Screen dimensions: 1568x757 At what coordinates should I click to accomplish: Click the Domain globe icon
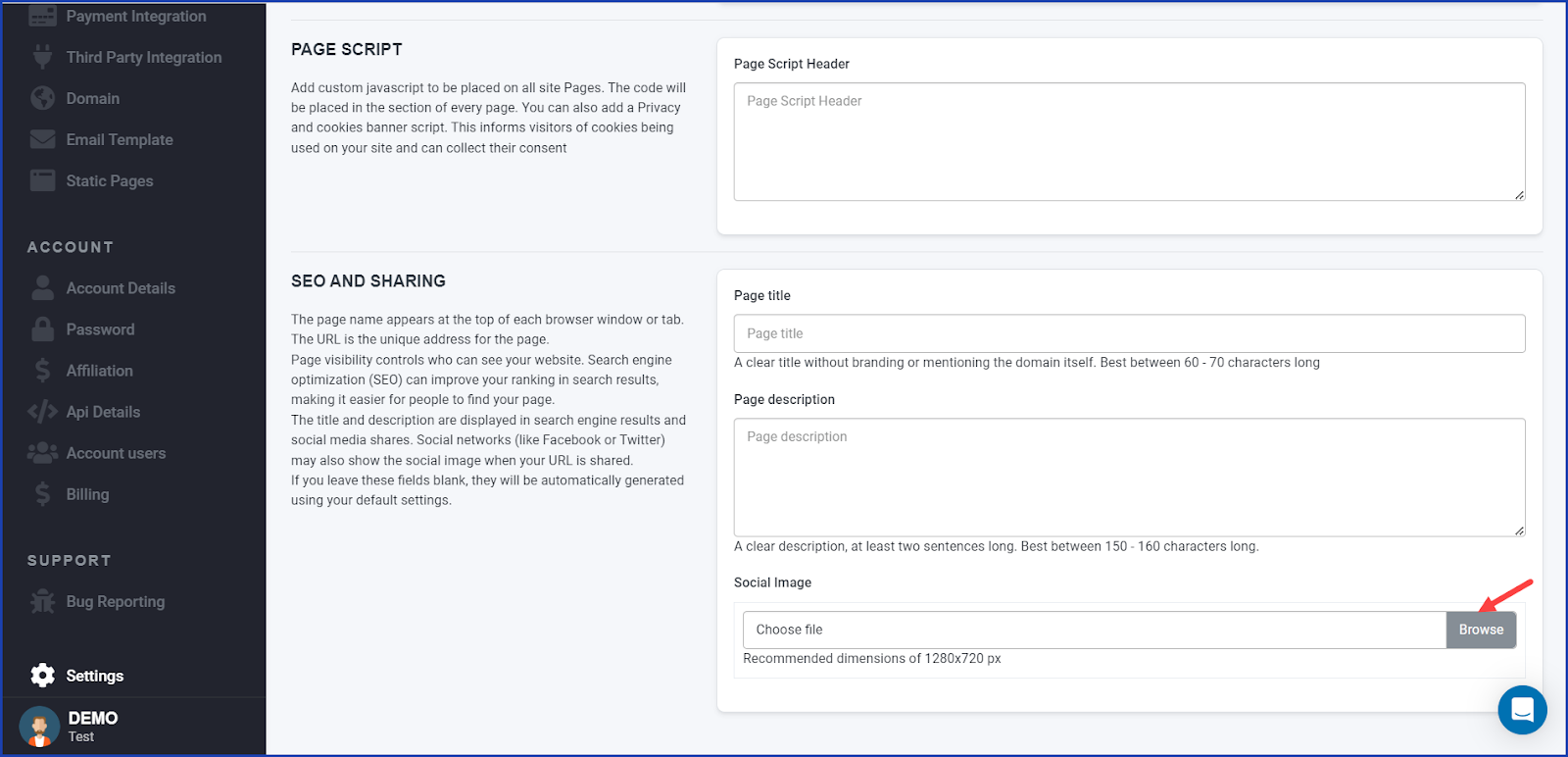click(42, 98)
